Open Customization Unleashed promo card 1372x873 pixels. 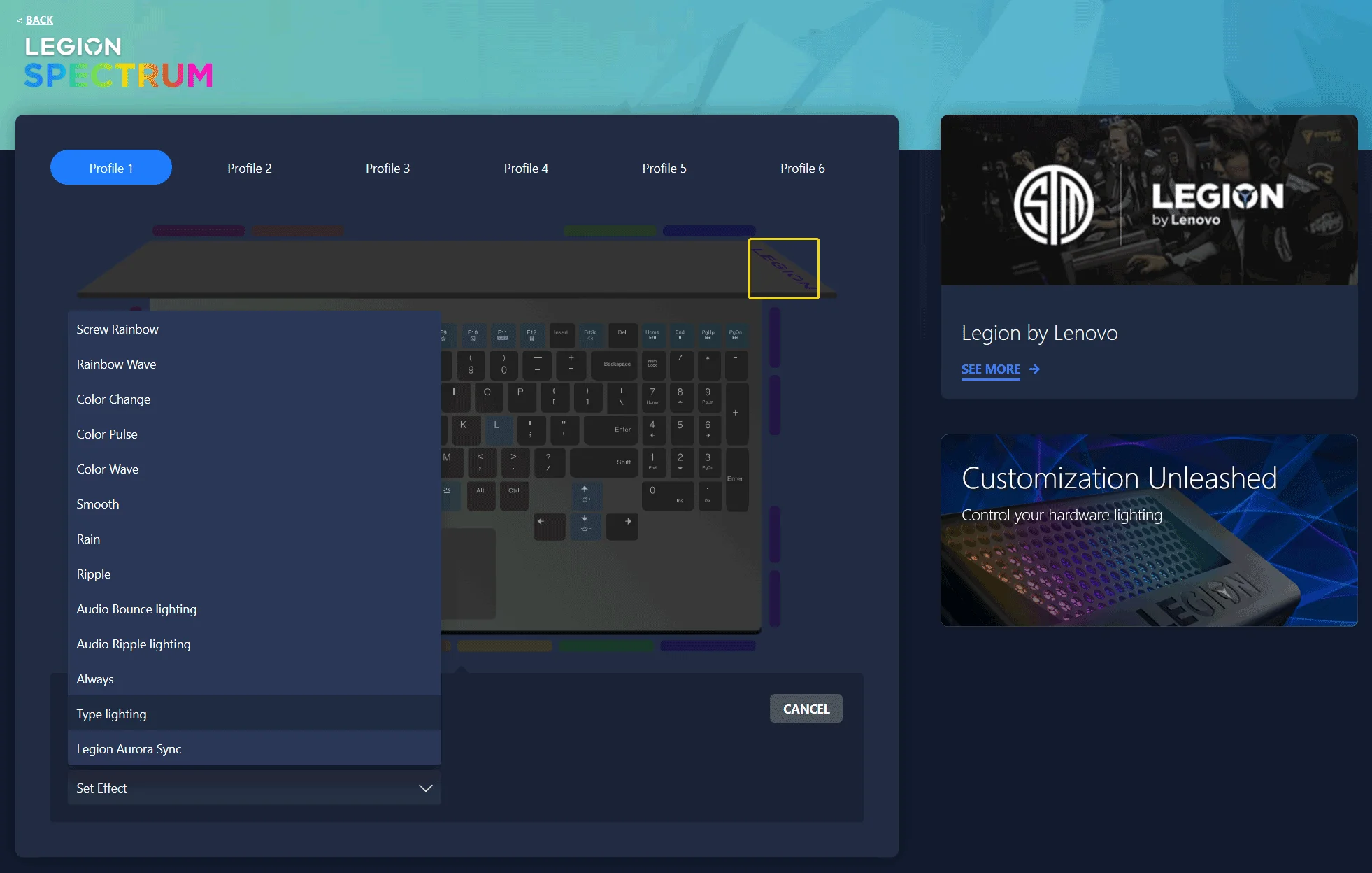1149,530
